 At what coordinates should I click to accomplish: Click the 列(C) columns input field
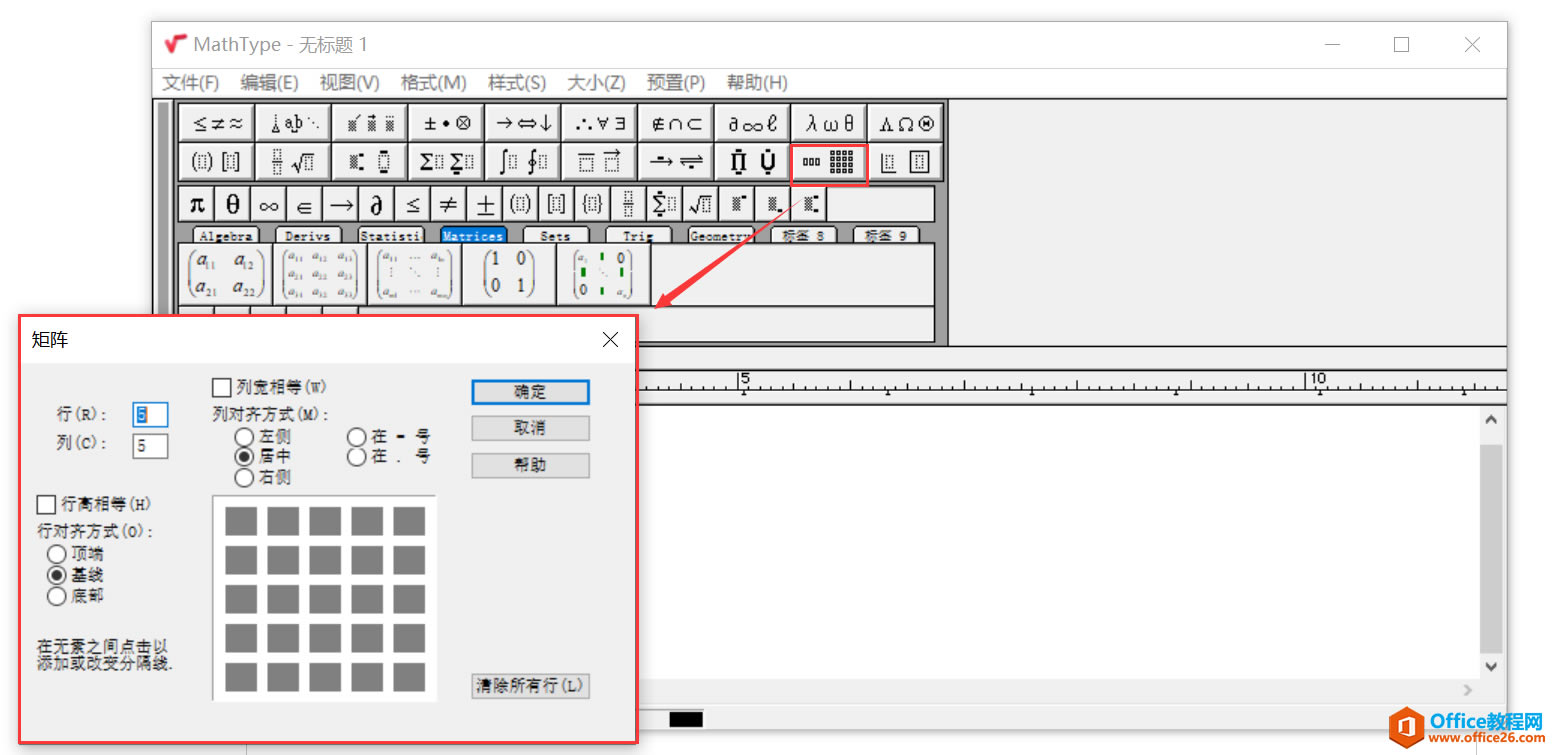click(150, 446)
